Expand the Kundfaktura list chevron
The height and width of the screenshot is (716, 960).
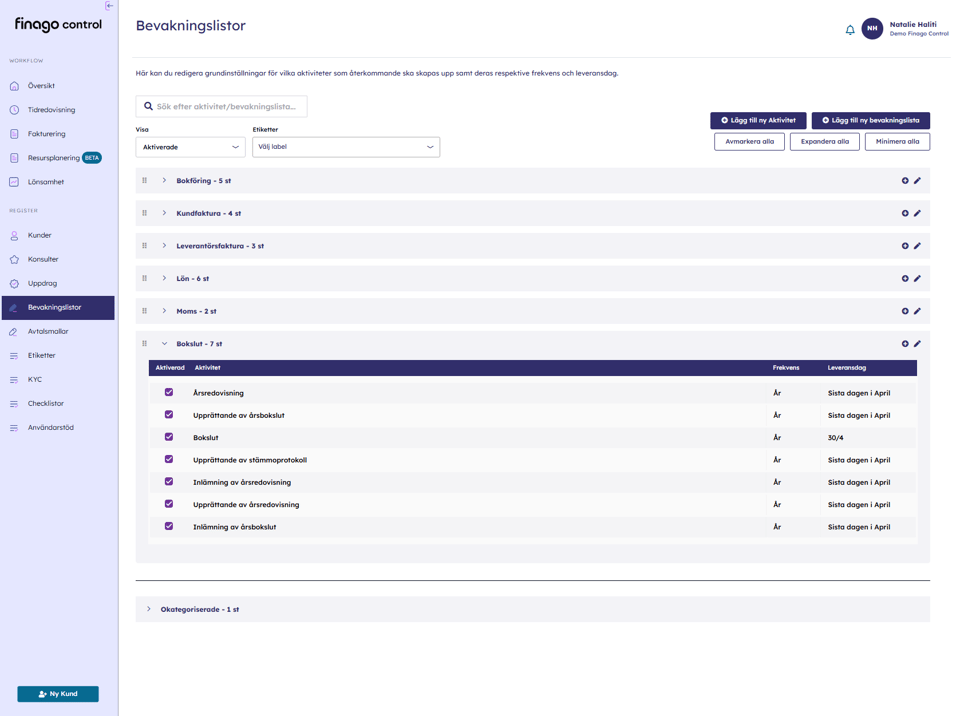(x=164, y=213)
